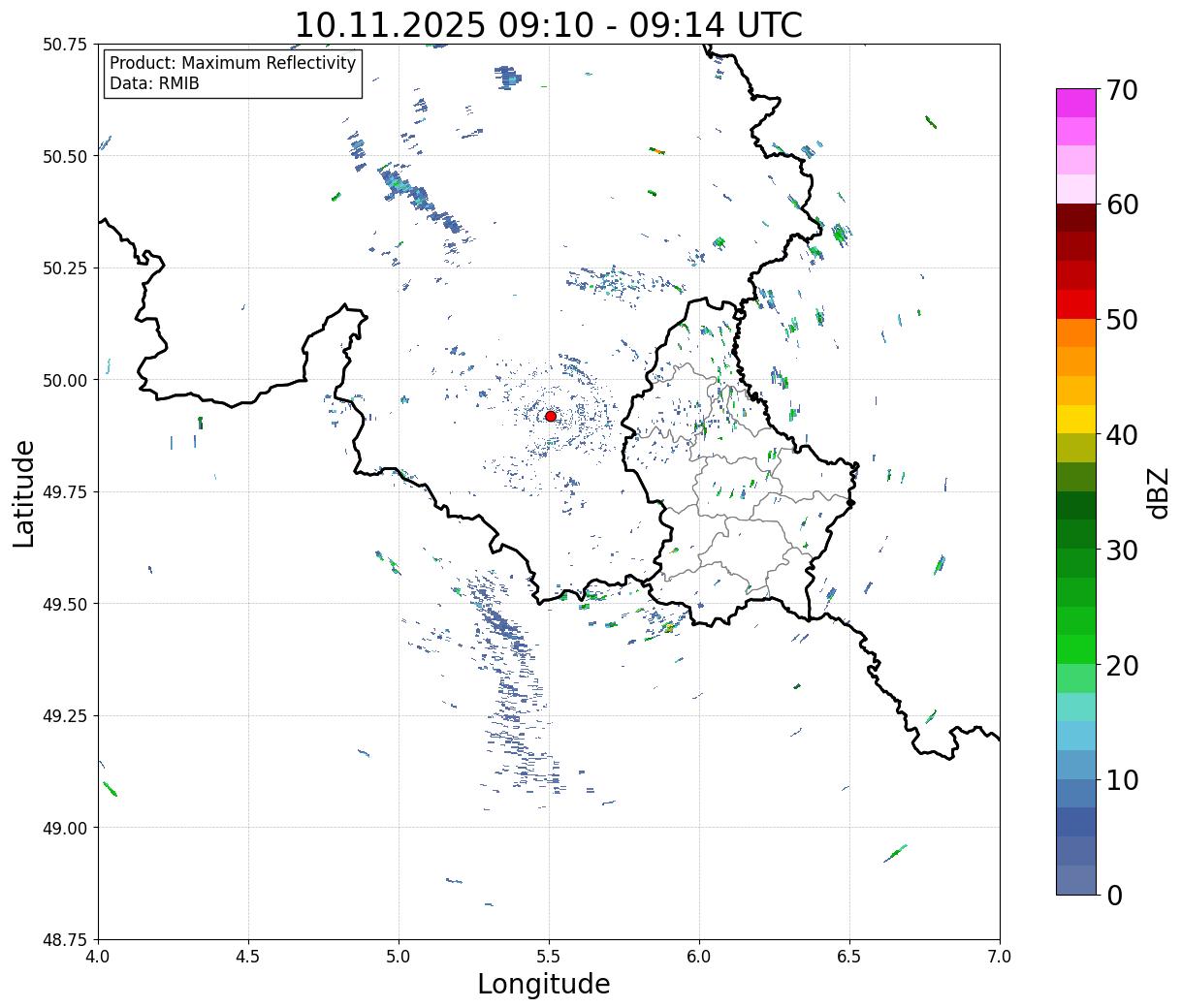
Task: Click the 50.75 latitude tick label
Action: (x=65, y=45)
